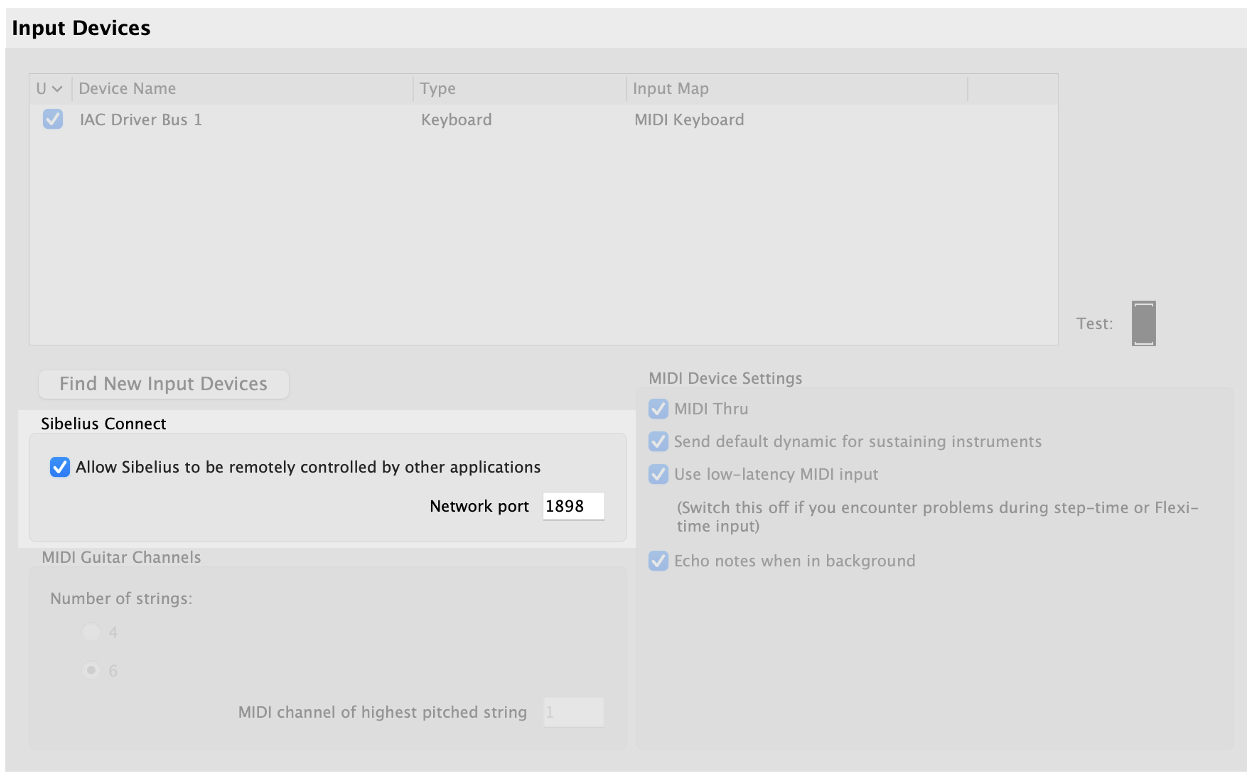Click the Find New Input Devices button
Screen dimensions: 1254x778
coord(163,384)
